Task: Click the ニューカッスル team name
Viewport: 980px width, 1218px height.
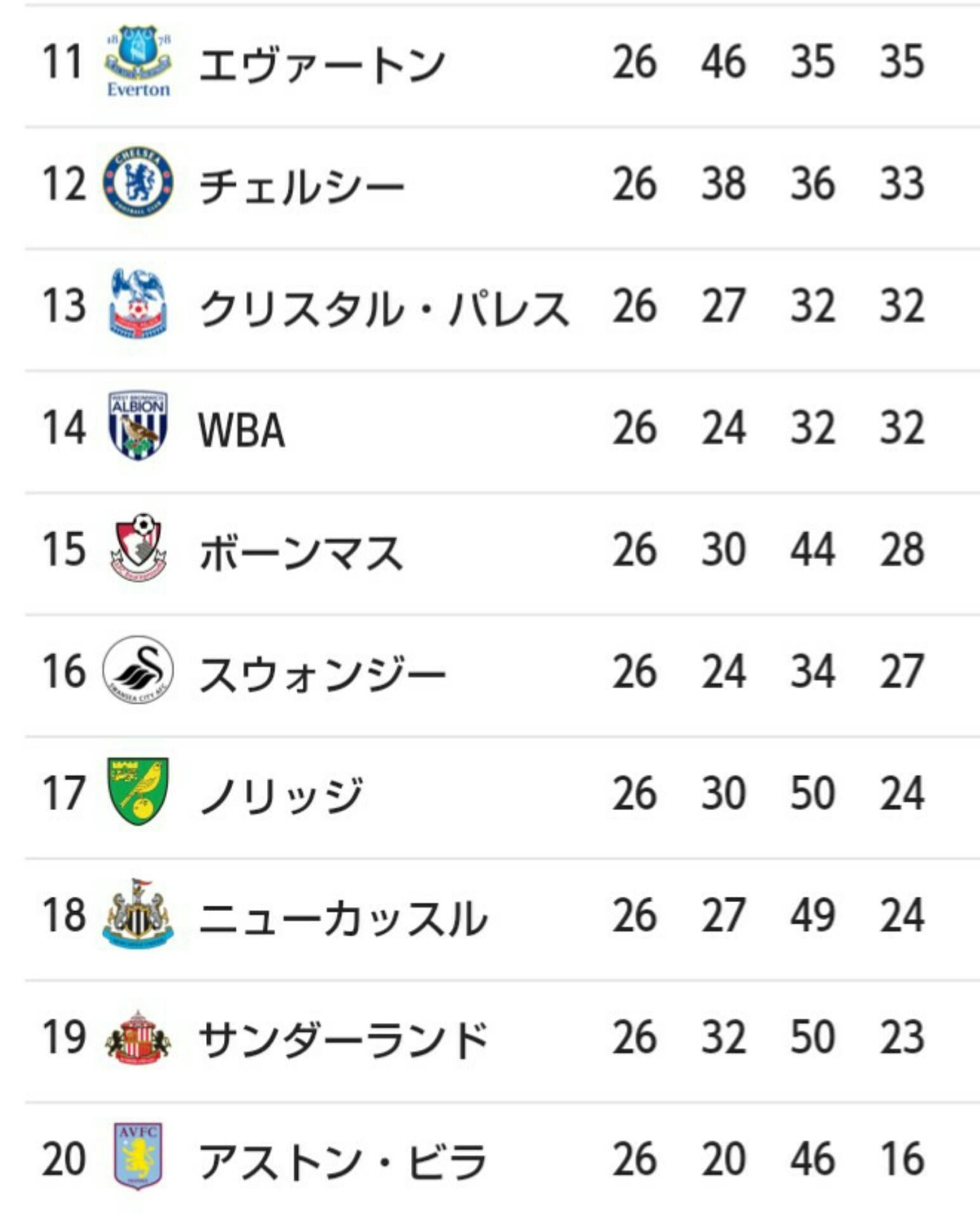Action: (x=343, y=917)
